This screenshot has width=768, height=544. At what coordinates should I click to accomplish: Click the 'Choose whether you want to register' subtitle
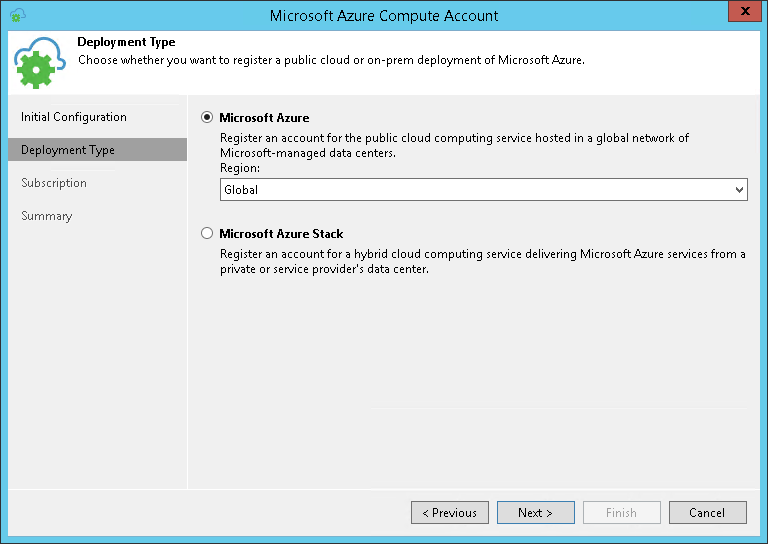point(332,60)
